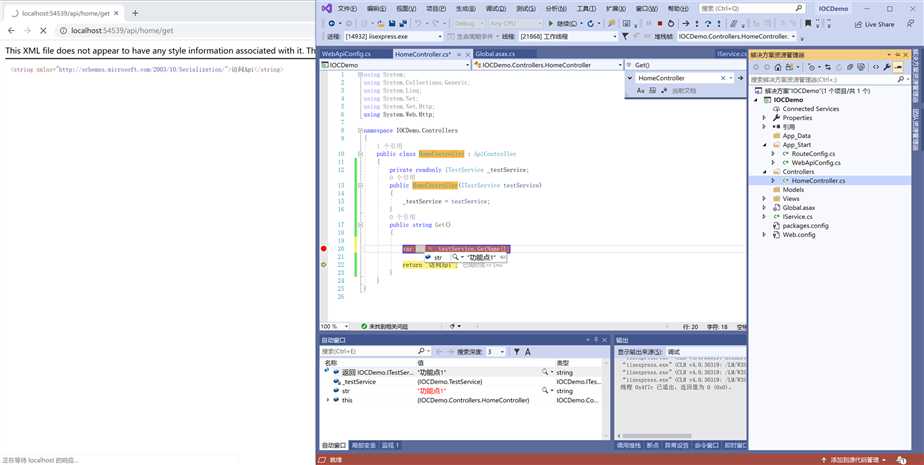The image size is (924, 465).
Task: Click the Properties wrench icon in Solution Explorer toolbar
Action: [886, 67]
